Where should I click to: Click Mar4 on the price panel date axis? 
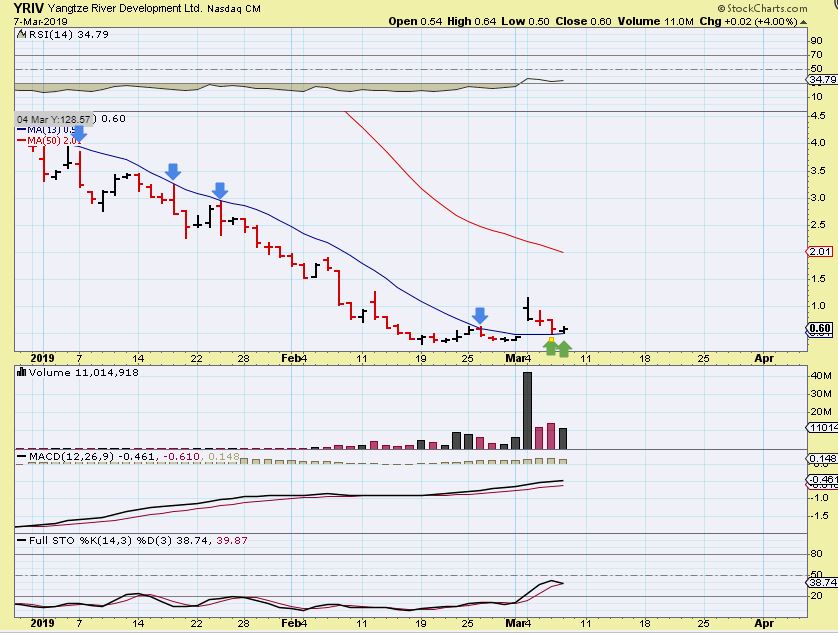click(518, 358)
